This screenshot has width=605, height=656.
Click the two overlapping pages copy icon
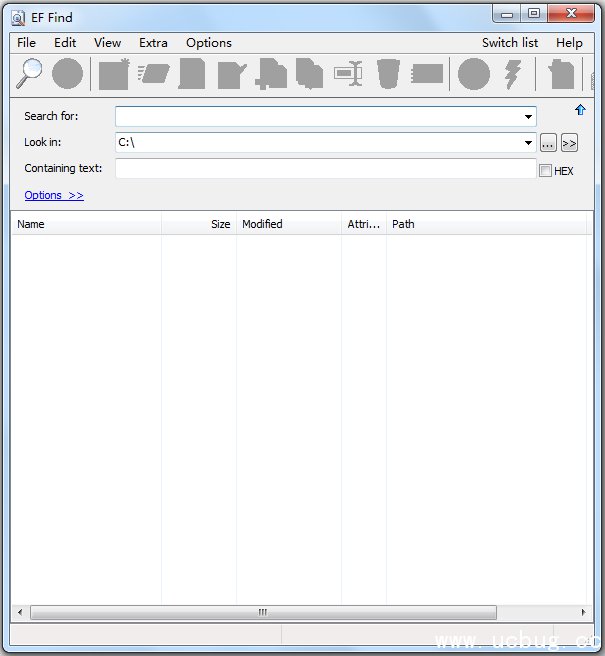[x=309, y=74]
